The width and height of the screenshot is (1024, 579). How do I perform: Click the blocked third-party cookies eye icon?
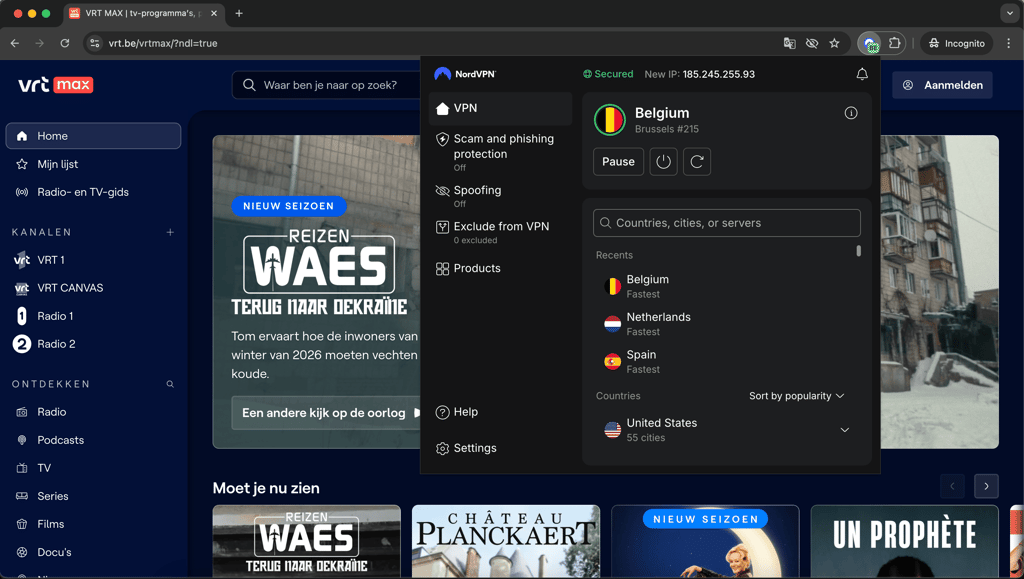[812, 43]
